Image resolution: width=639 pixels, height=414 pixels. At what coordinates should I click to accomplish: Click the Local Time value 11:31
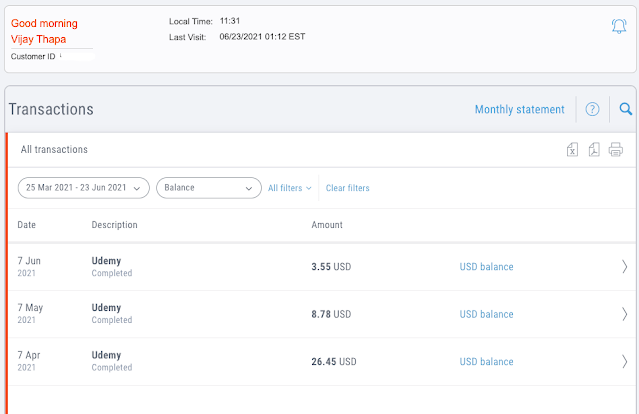click(230, 21)
